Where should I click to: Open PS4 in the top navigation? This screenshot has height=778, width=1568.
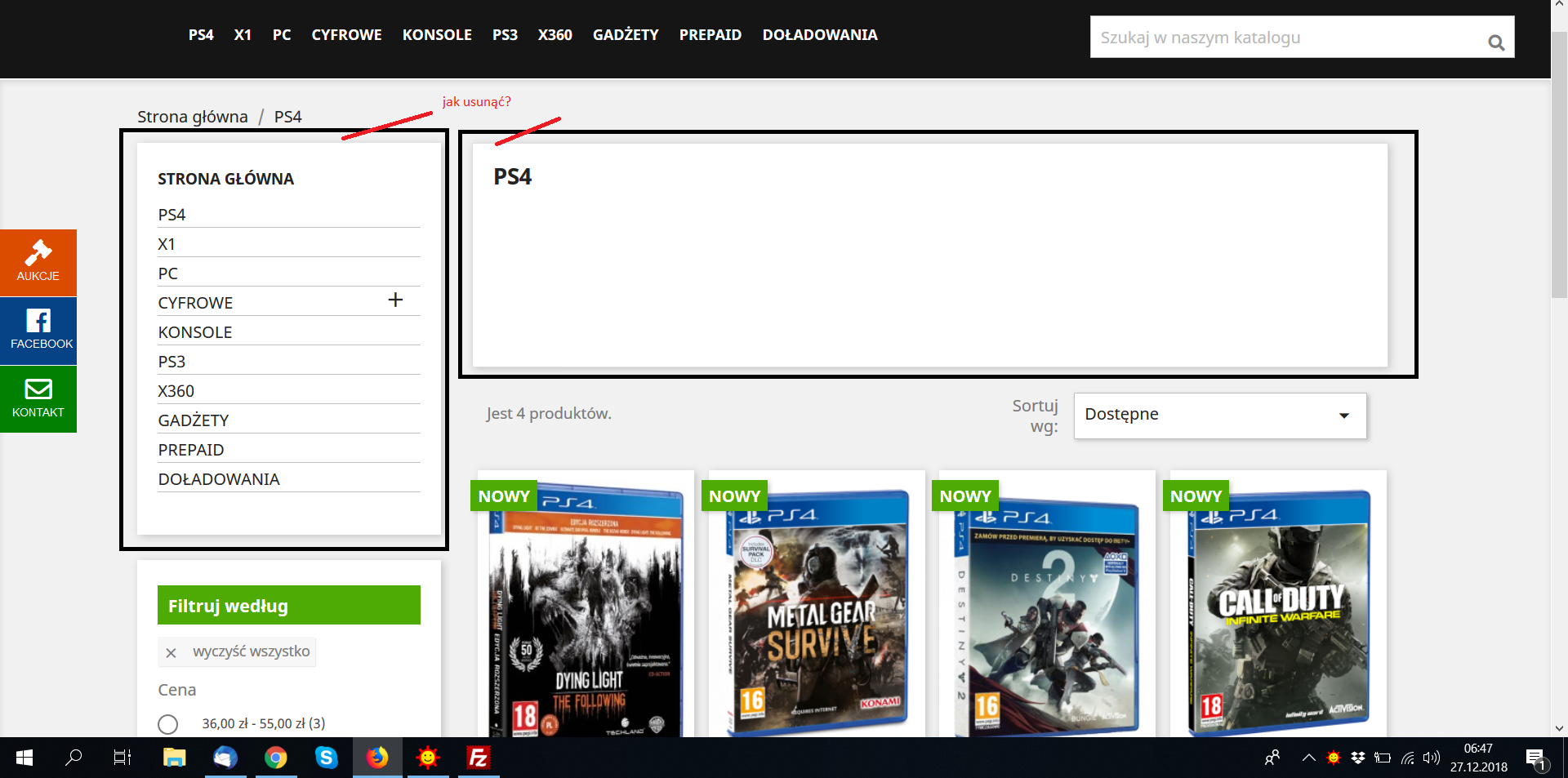click(201, 35)
